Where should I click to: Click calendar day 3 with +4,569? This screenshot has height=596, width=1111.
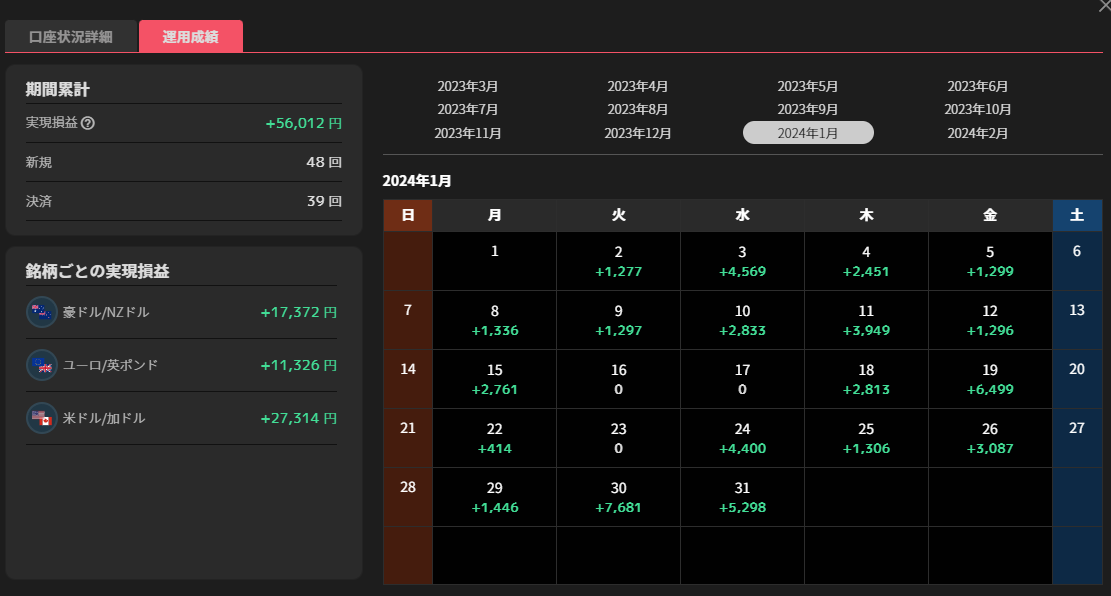[x=743, y=262]
